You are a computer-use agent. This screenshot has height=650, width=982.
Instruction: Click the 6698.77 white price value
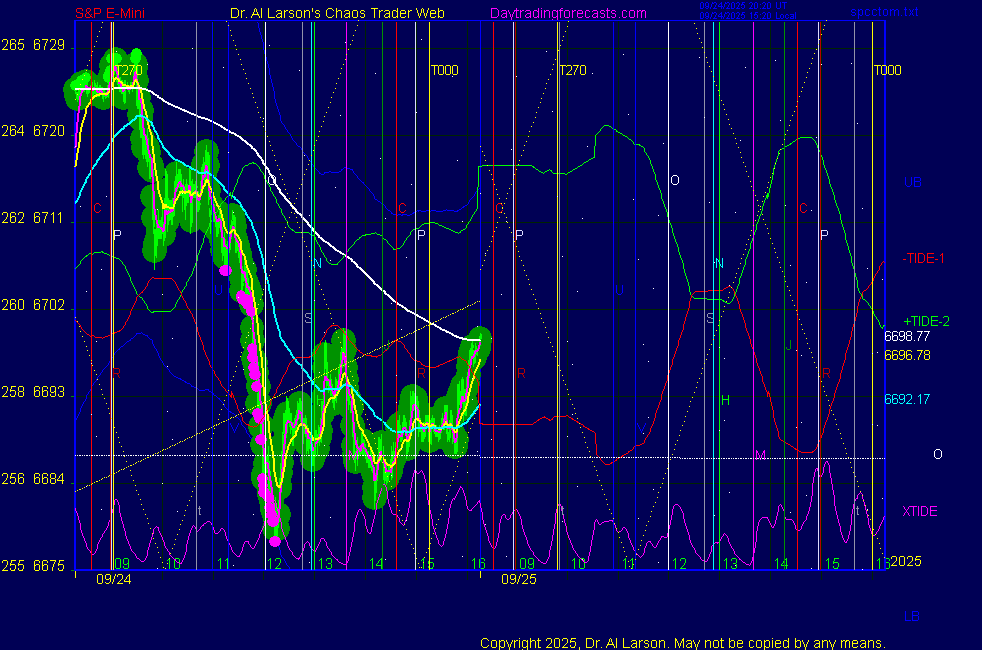907,337
